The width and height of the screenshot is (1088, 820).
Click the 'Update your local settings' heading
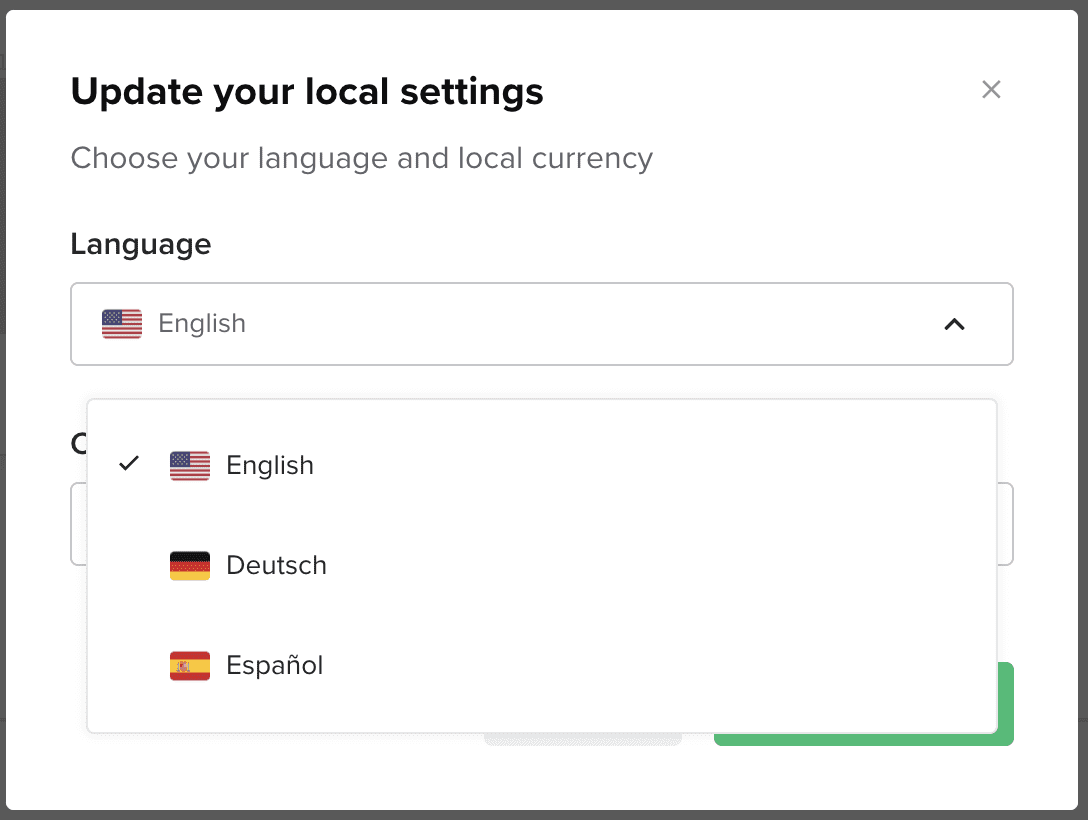(307, 91)
